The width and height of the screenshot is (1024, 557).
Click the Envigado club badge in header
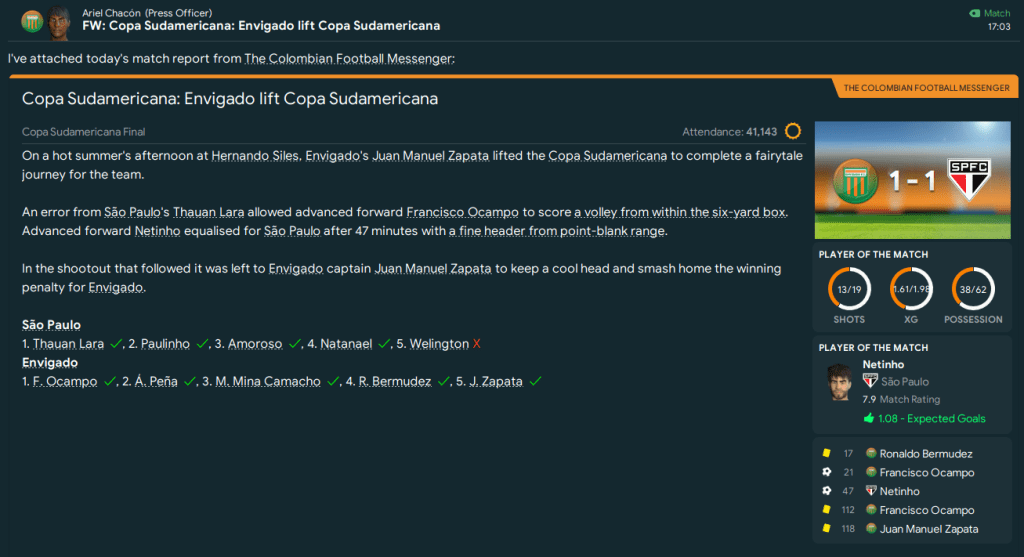click(32, 21)
